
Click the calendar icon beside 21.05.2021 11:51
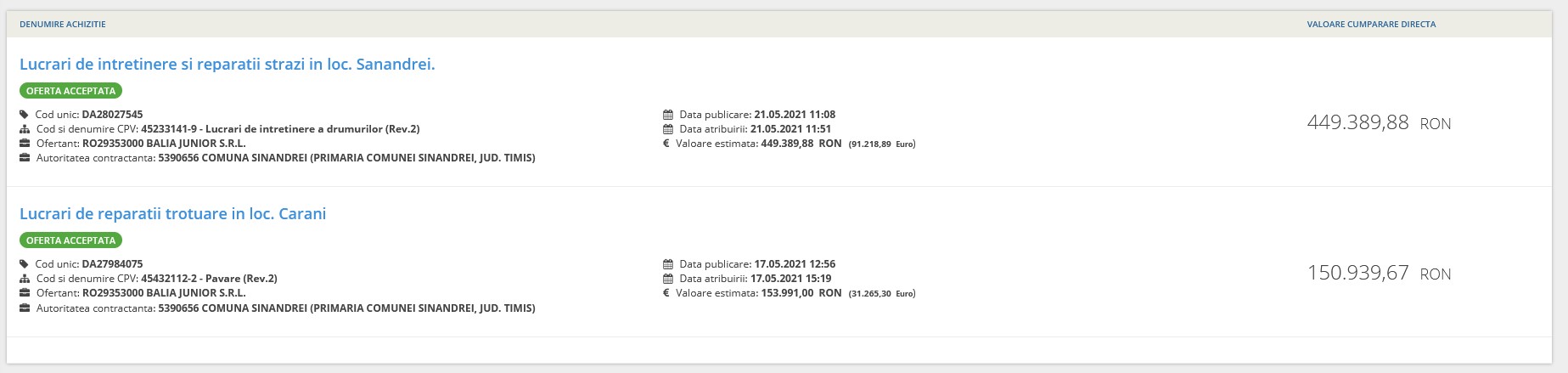point(668,129)
